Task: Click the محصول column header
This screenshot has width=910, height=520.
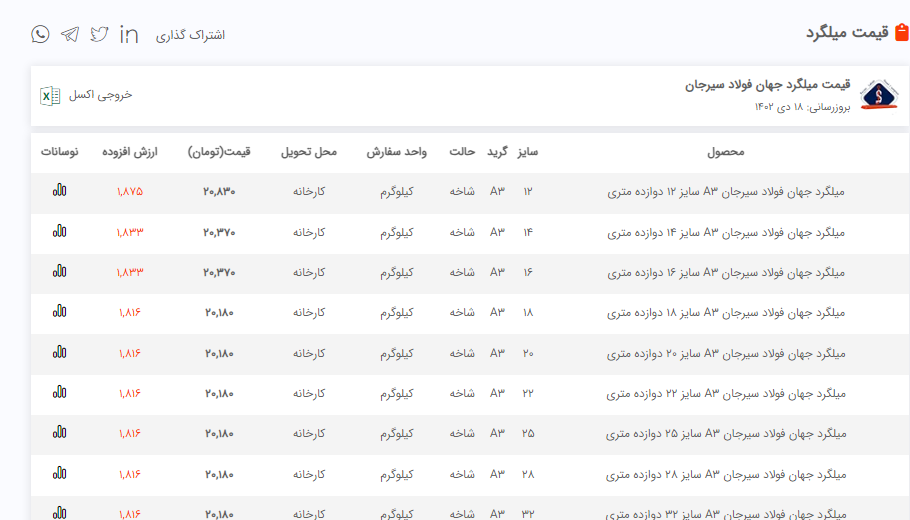Action: coord(725,152)
